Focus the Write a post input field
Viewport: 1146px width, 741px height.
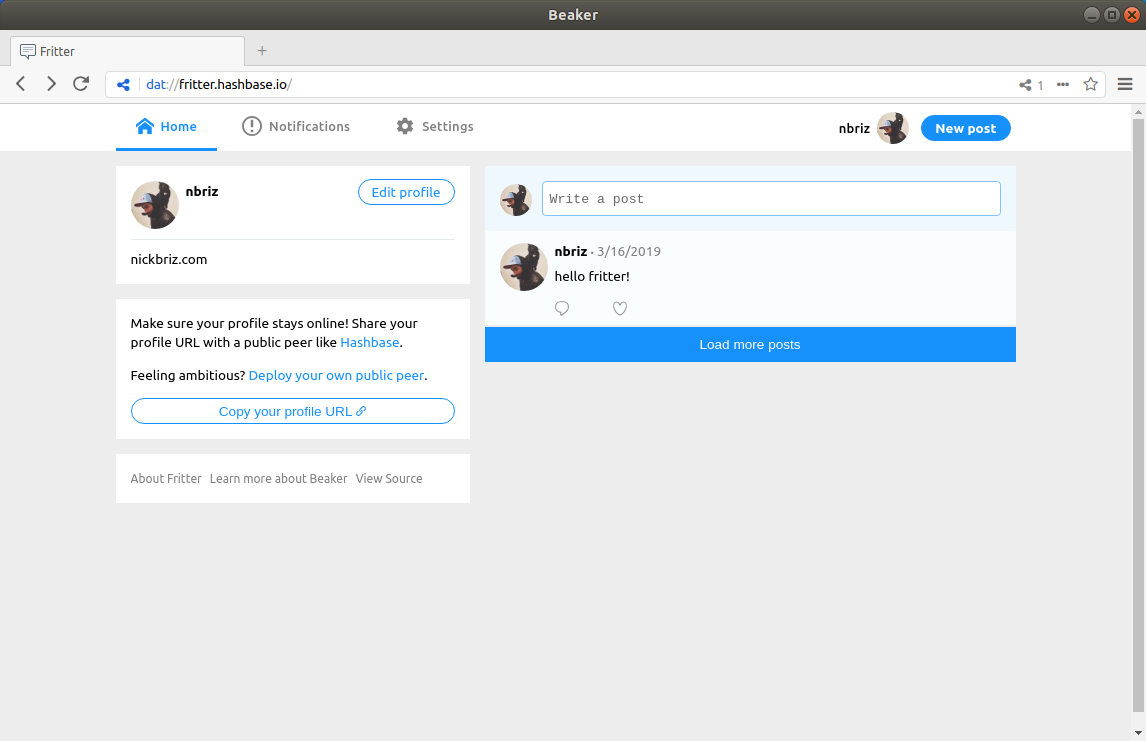pyautogui.click(x=771, y=199)
